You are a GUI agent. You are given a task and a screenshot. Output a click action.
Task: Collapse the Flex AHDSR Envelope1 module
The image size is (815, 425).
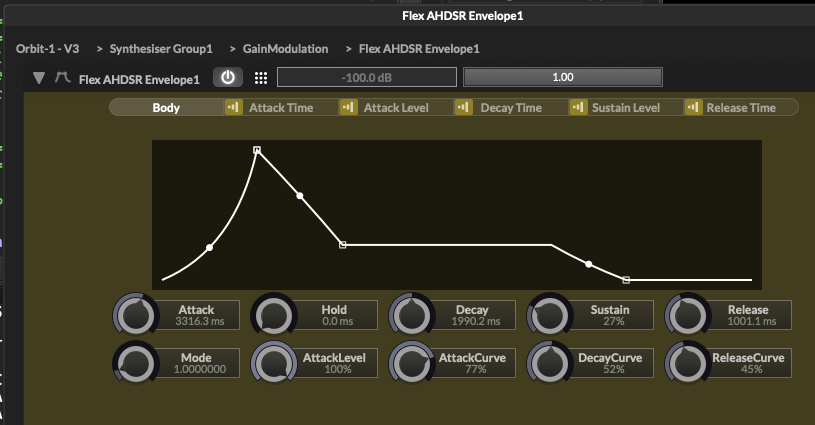39,78
